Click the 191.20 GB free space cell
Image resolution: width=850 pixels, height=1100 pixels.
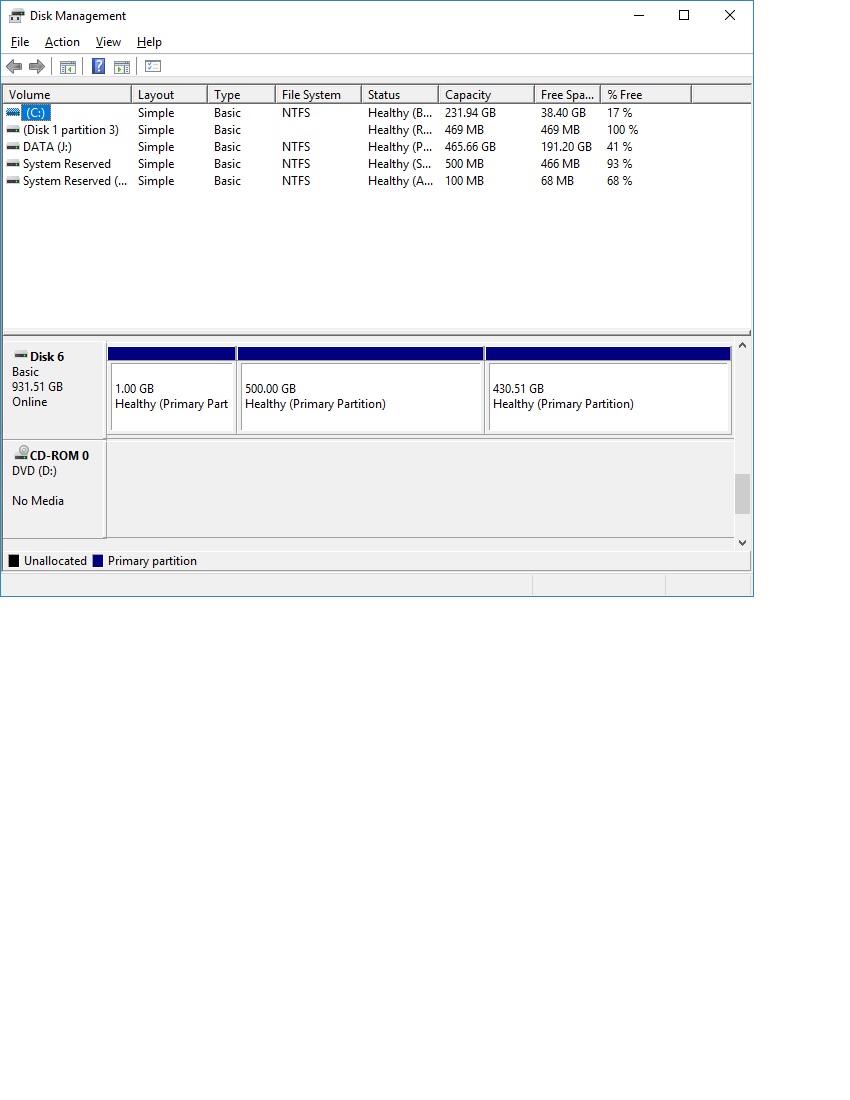coord(566,147)
